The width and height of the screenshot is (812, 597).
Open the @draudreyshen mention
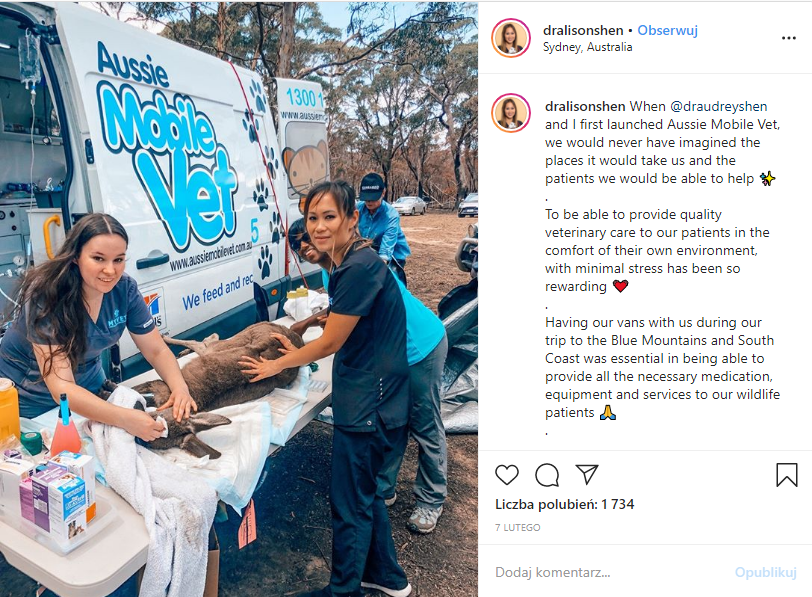(x=718, y=107)
